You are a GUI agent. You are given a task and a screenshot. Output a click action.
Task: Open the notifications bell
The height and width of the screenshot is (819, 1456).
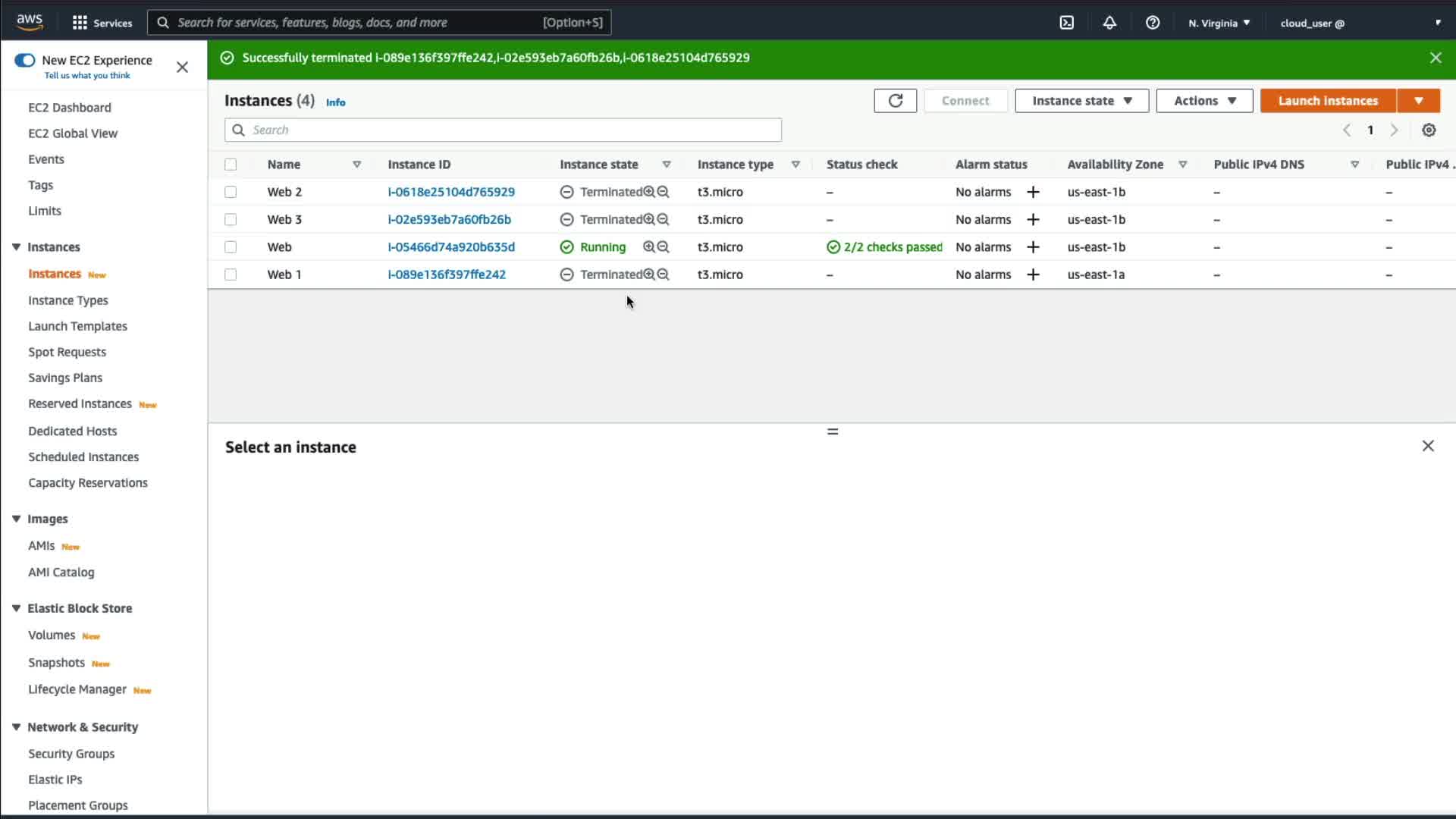pyautogui.click(x=1109, y=23)
